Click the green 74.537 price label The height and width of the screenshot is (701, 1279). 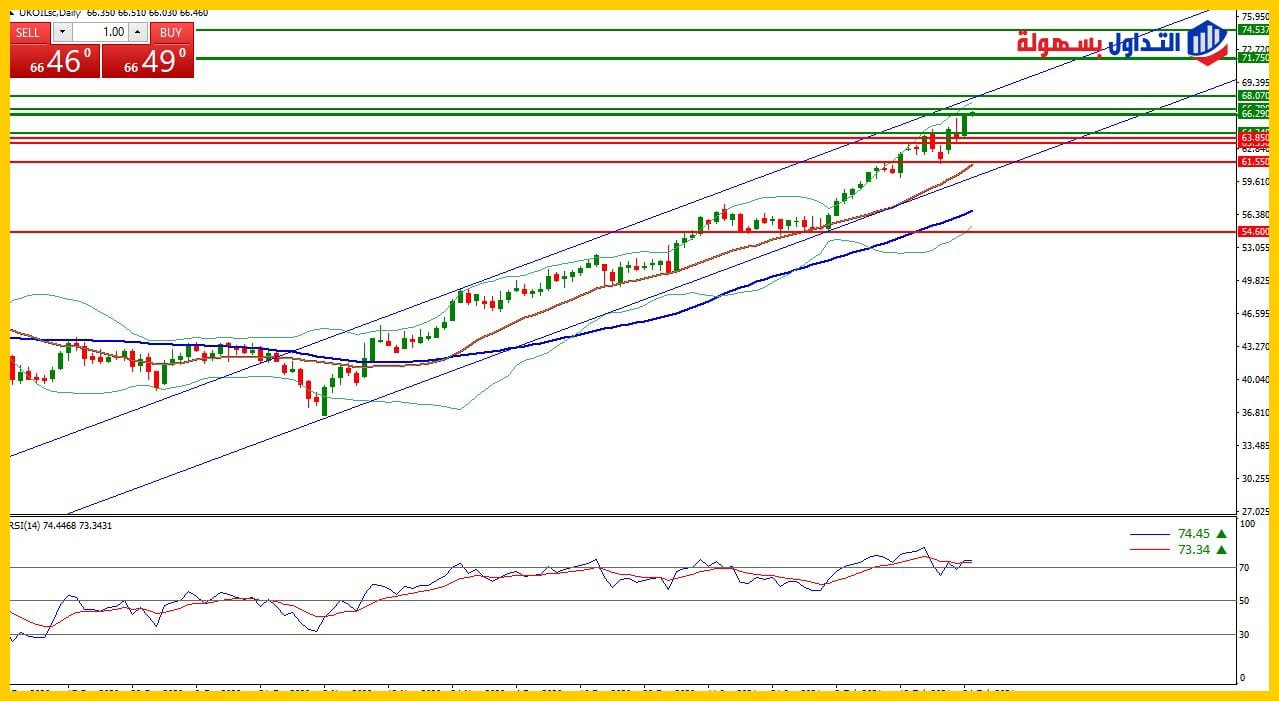pyautogui.click(x=1254, y=30)
